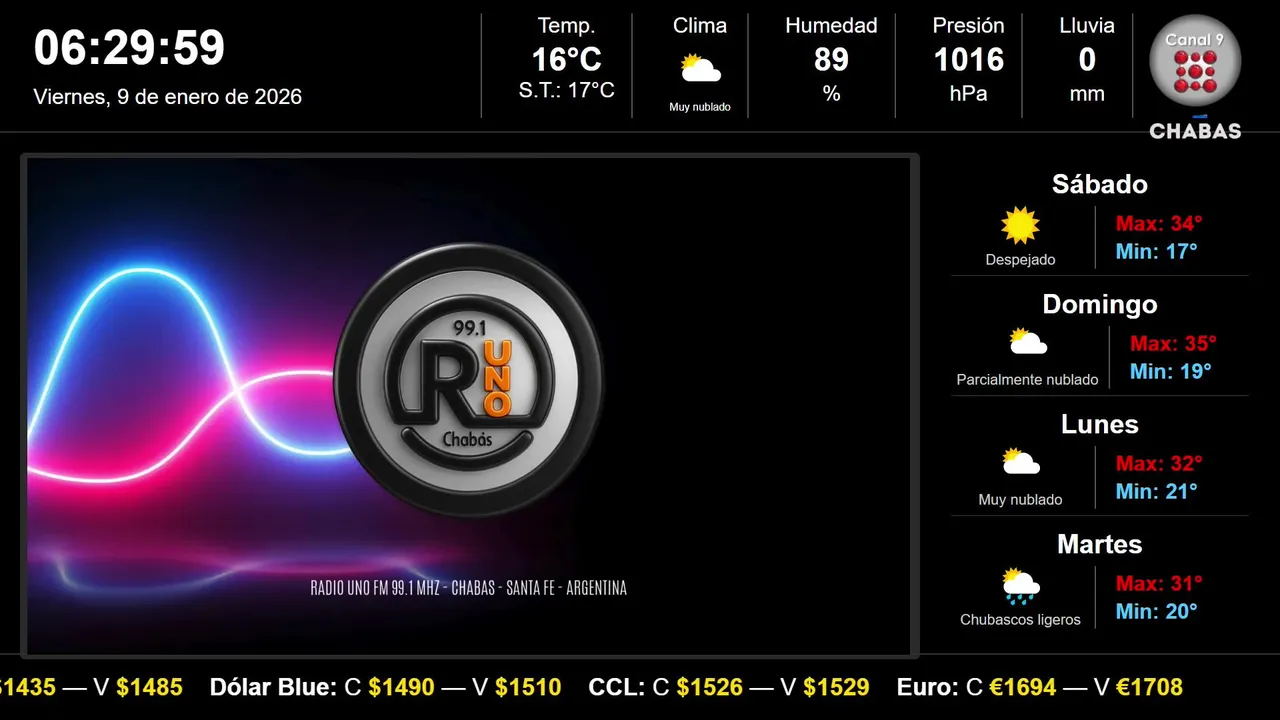
Task: Click the 'Martes' forecast heading
Action: tap(1100, 544)
